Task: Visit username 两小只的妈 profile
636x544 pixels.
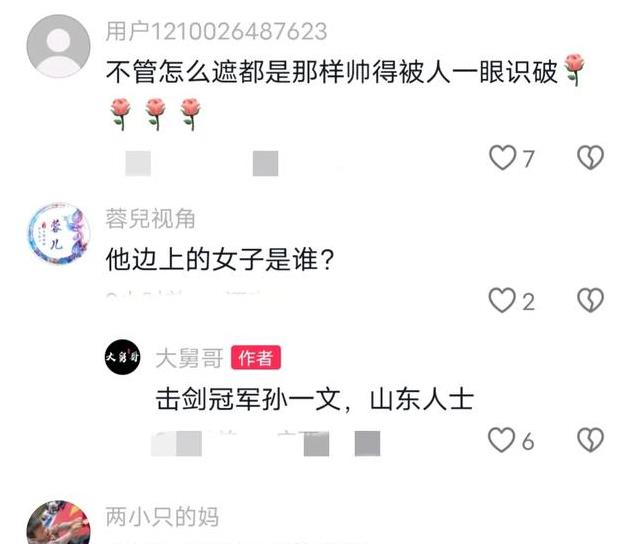Action: coord(162,517)
